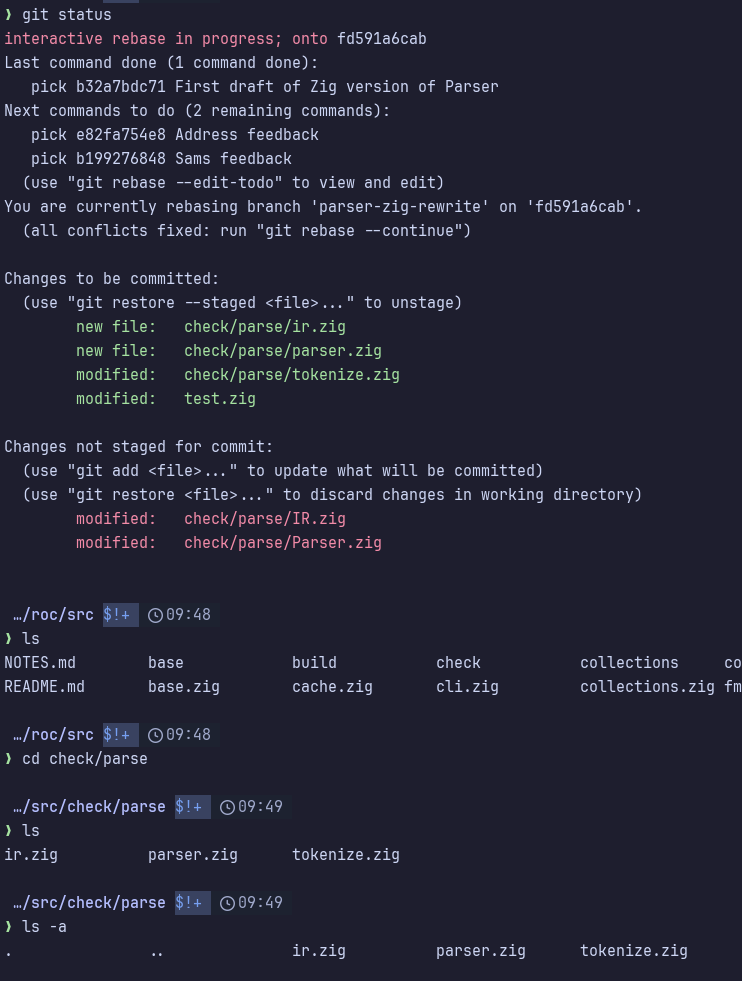Click unstaged file check/parse/IR.zig
The height and width of the screenshot is (981, 742).
point(265,519)
